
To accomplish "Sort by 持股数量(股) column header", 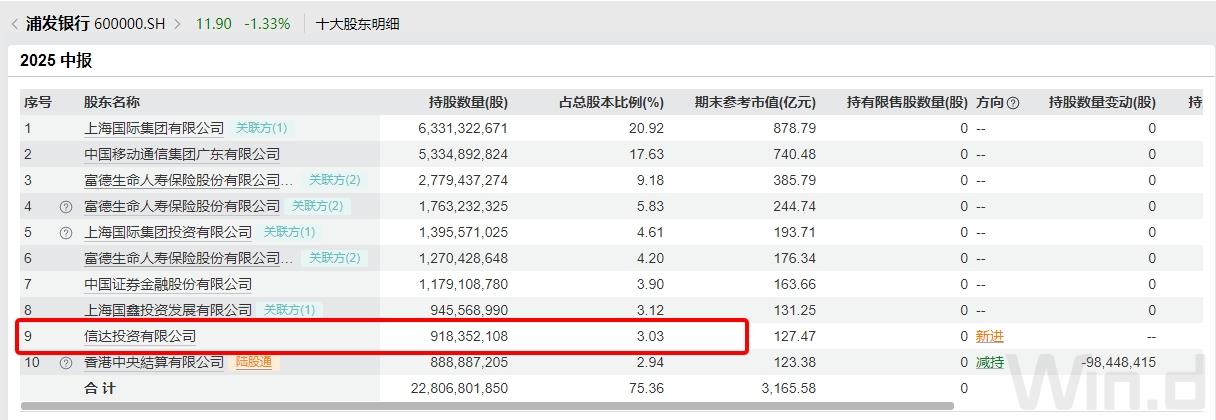I will pyautogui.click(x=468, y=102).
